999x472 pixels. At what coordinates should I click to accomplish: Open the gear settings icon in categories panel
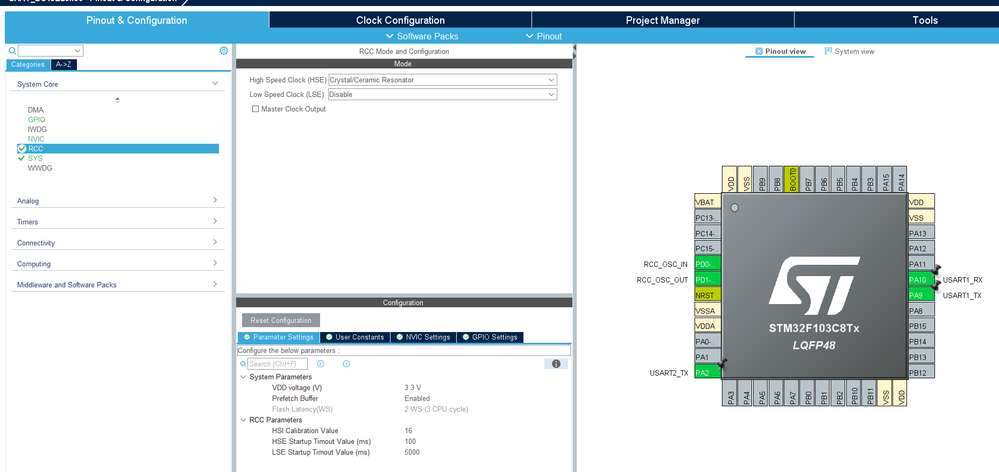[224, 51]
